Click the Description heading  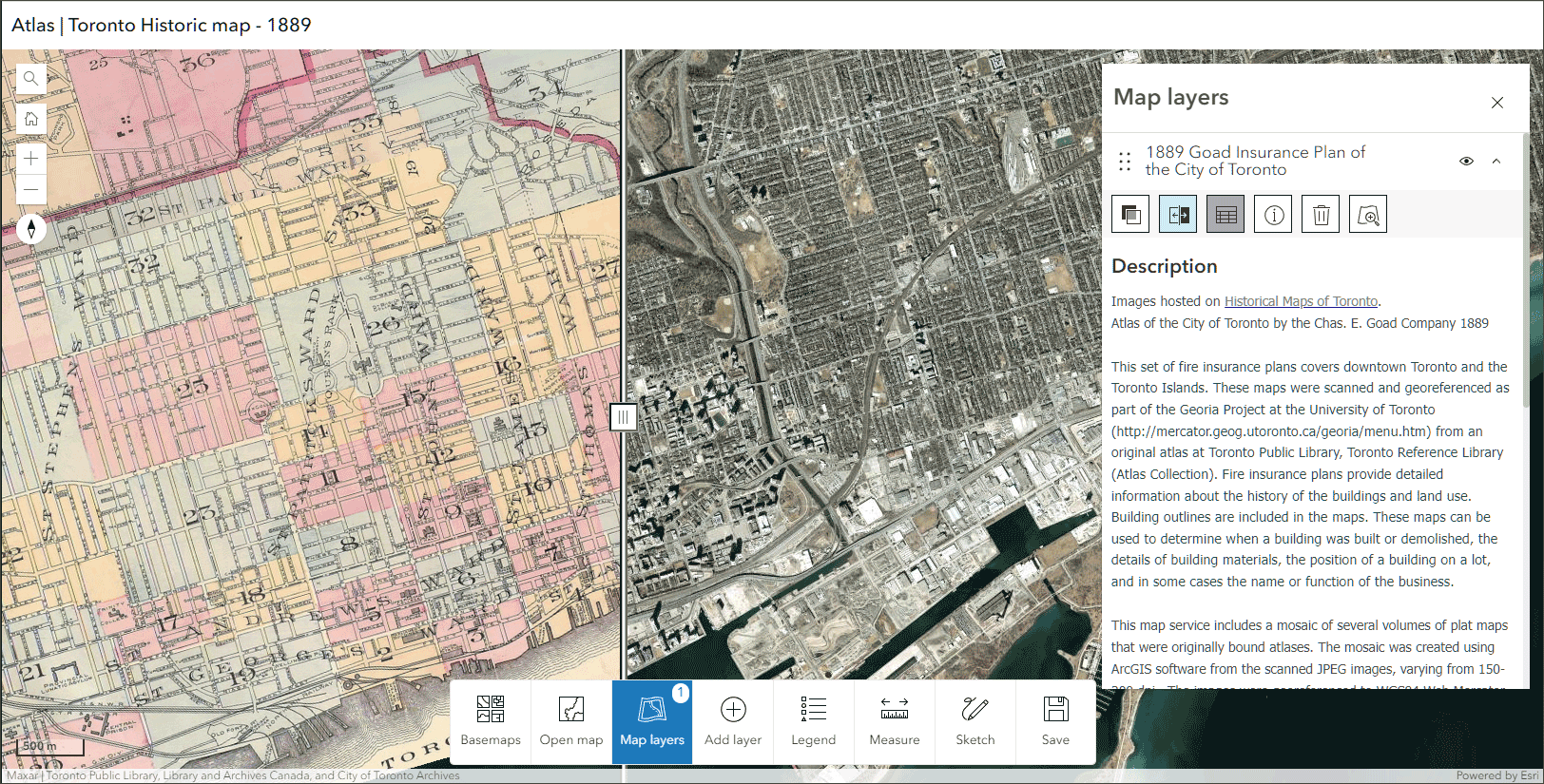(1165, 266)
